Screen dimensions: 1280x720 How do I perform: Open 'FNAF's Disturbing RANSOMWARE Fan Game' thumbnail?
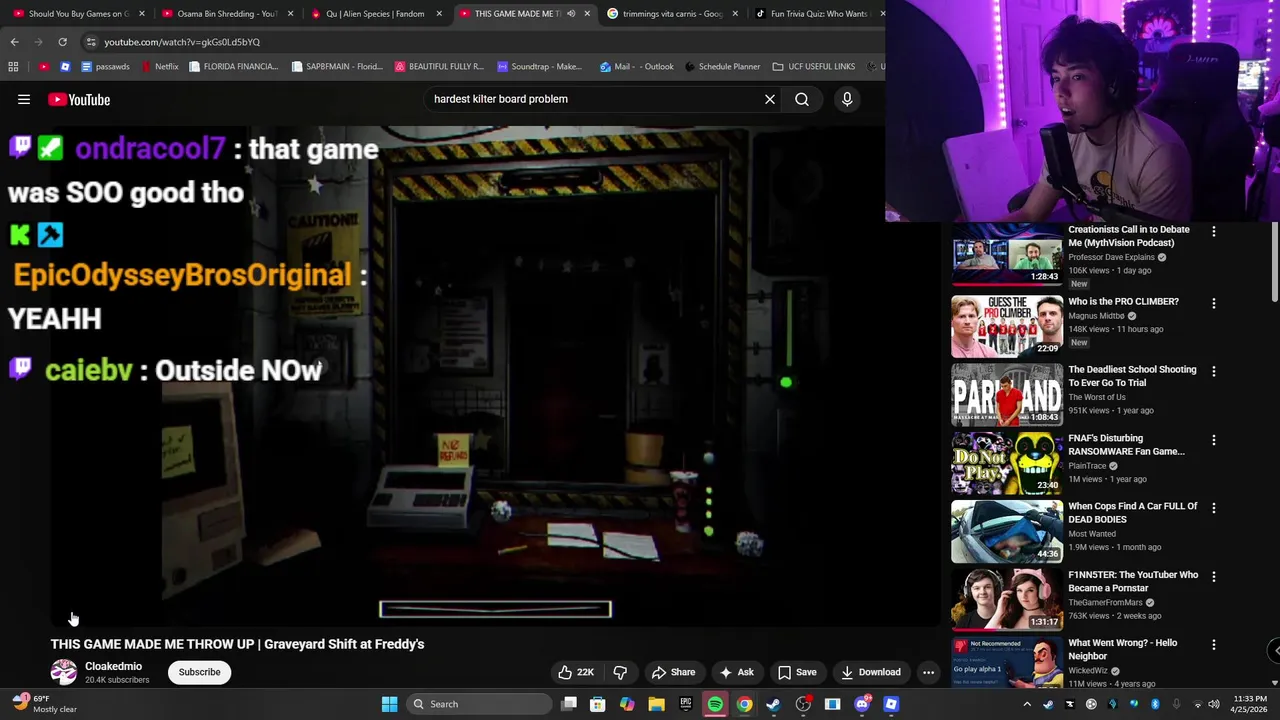coord(1007,463)
